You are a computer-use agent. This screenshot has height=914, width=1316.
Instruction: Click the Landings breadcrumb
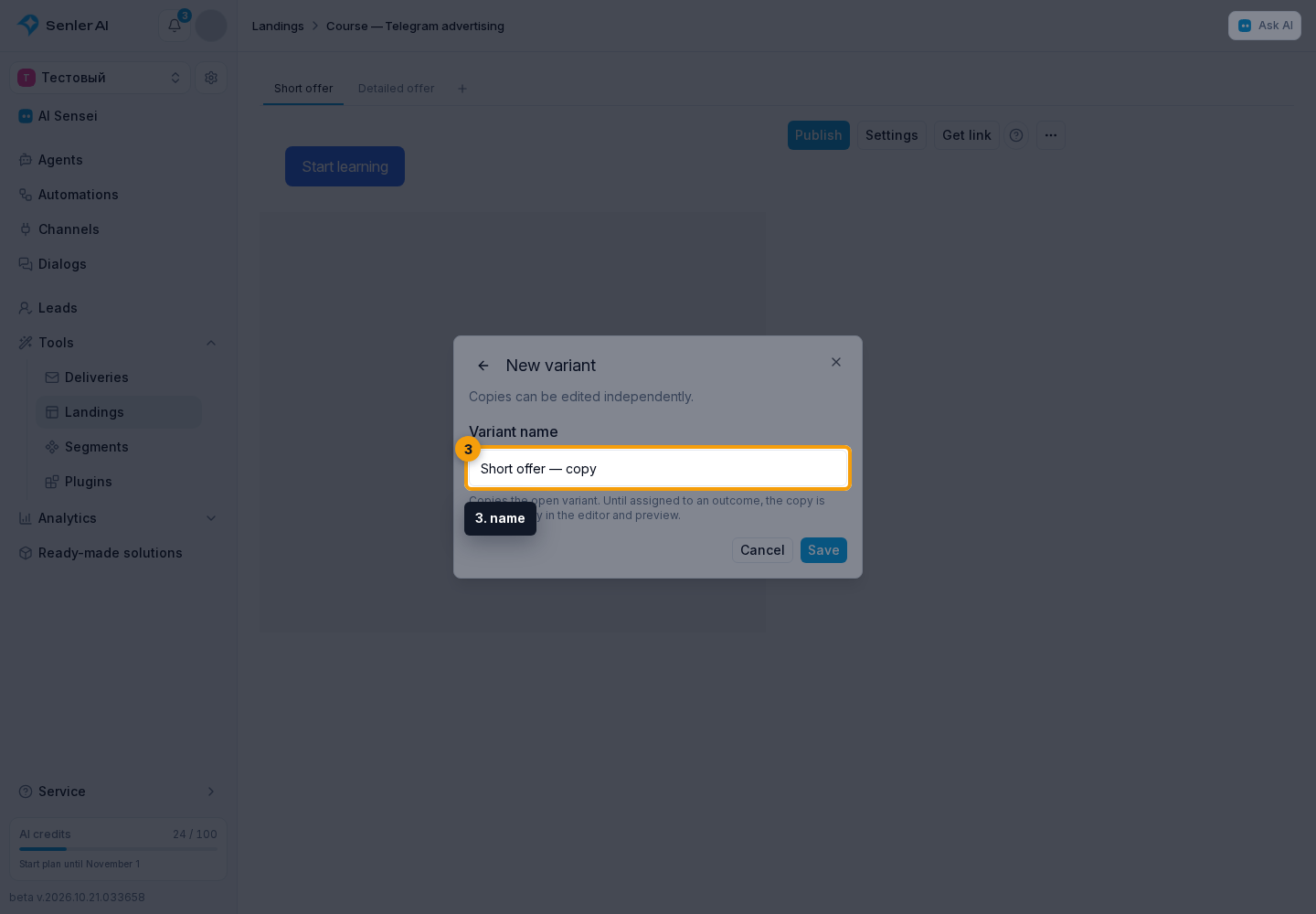tap(278, 26)
